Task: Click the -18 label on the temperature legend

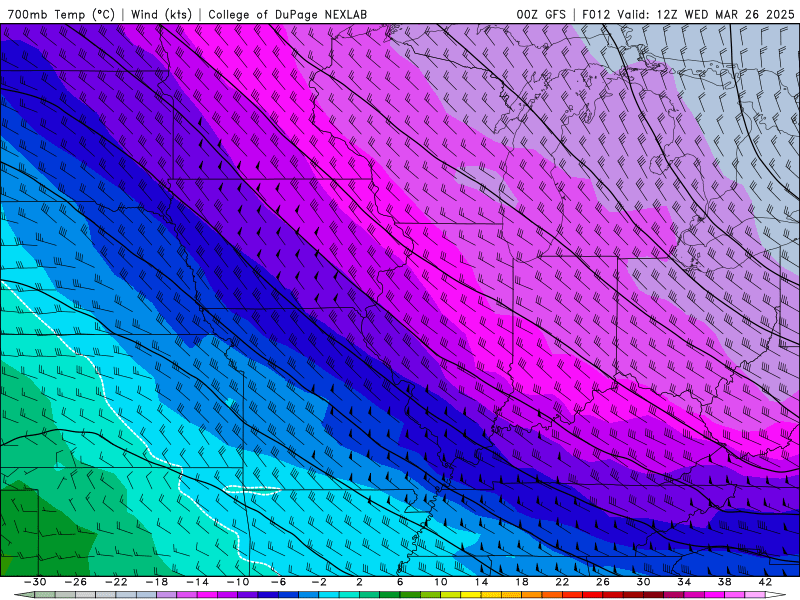Action: [157, 582]
